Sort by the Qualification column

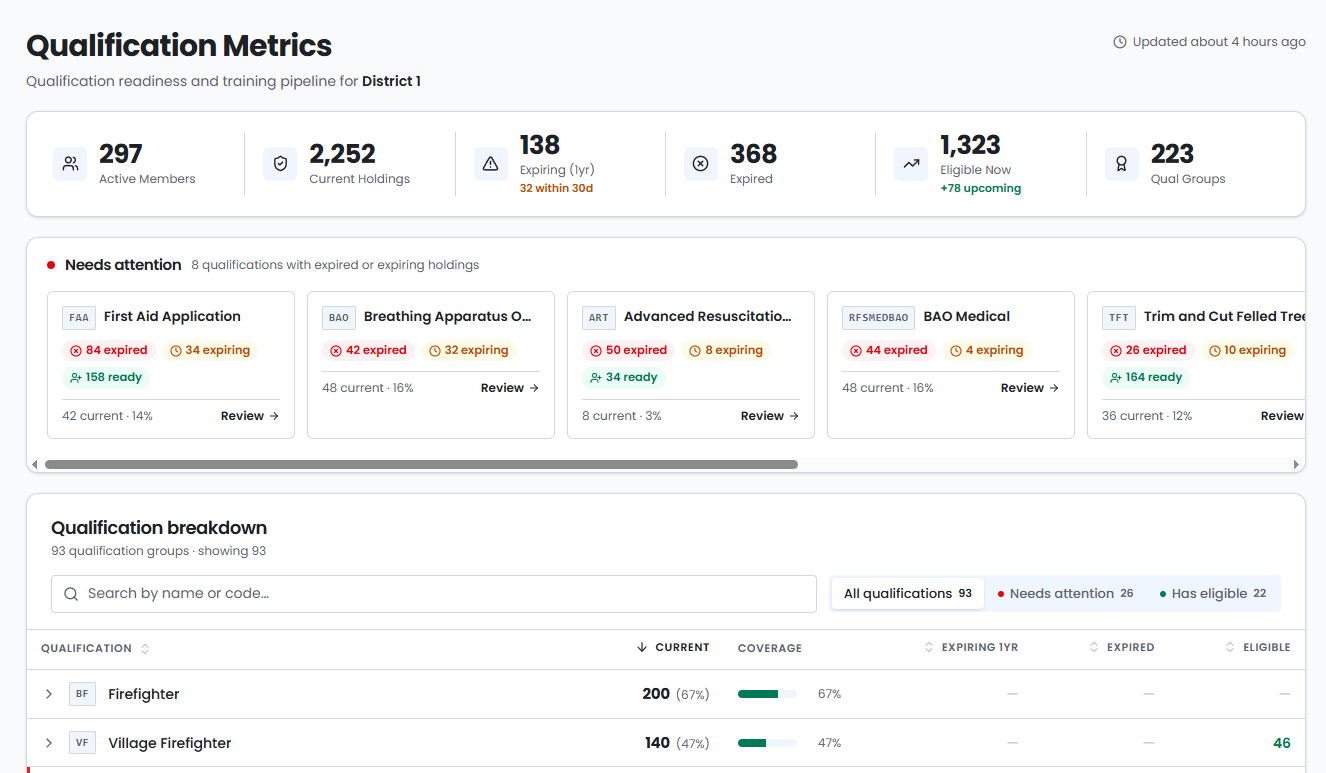tap(95, 648)
